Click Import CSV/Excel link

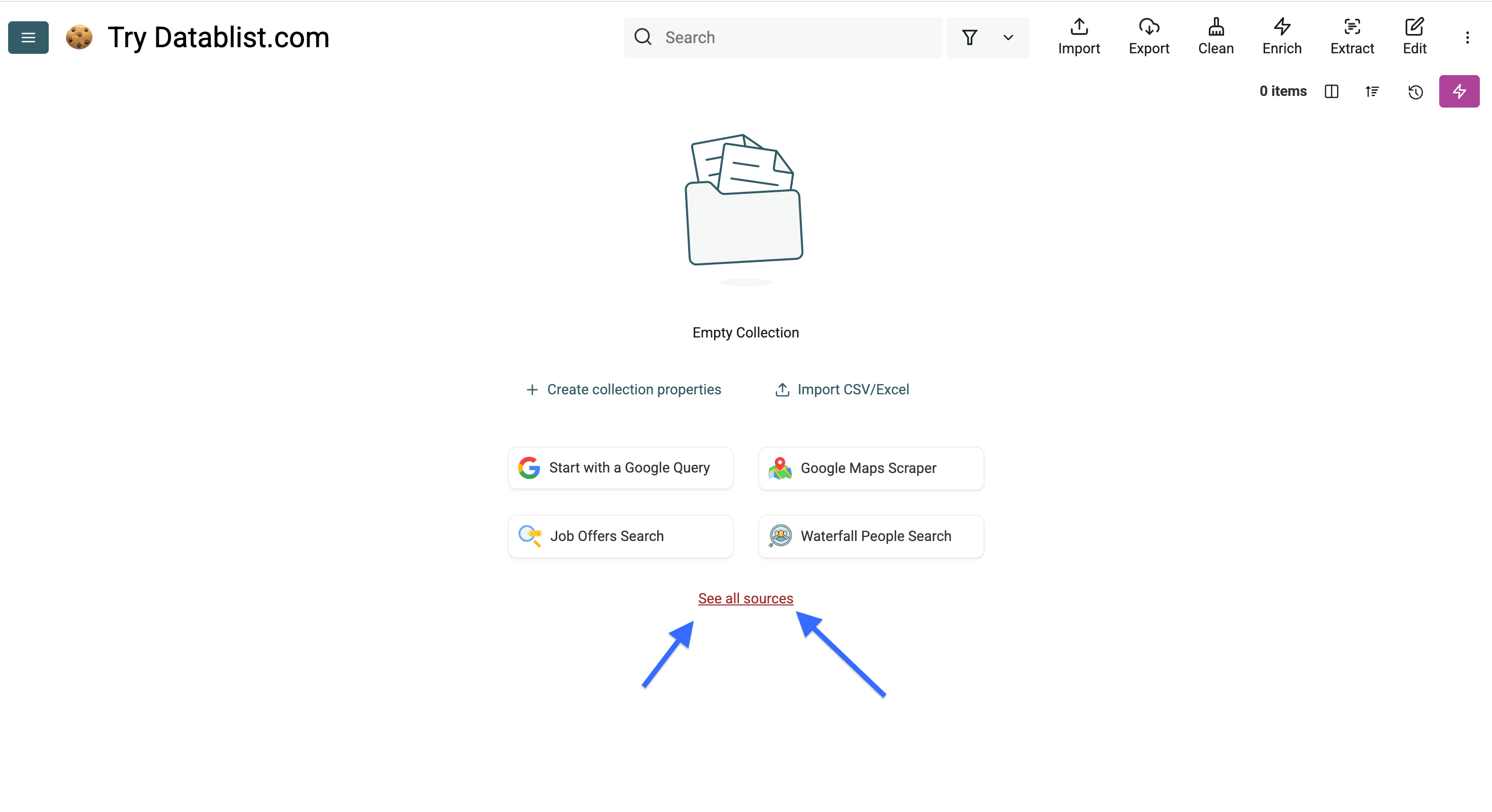[841, 389]
